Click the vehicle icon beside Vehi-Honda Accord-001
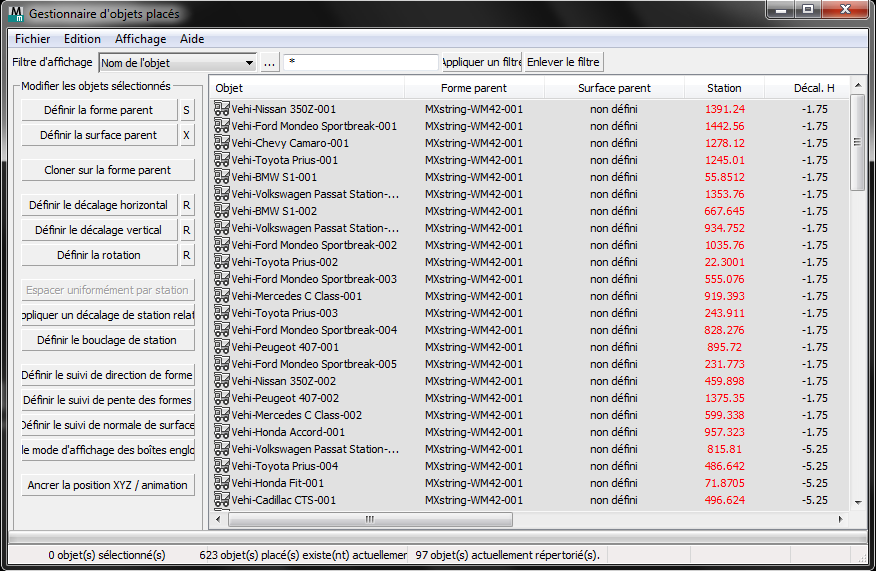Image resolution: width=876 pixels, height=571 pixels. tap(222, 431)
